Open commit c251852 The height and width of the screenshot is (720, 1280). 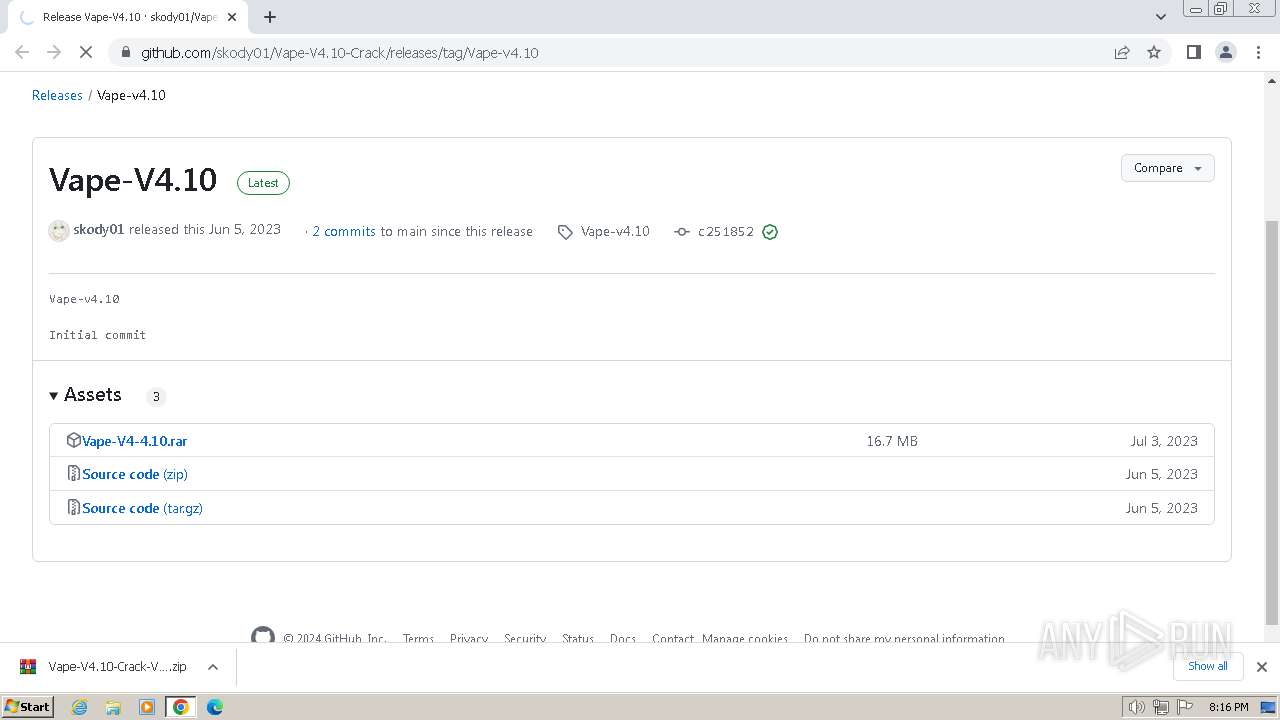coord(726,232)
